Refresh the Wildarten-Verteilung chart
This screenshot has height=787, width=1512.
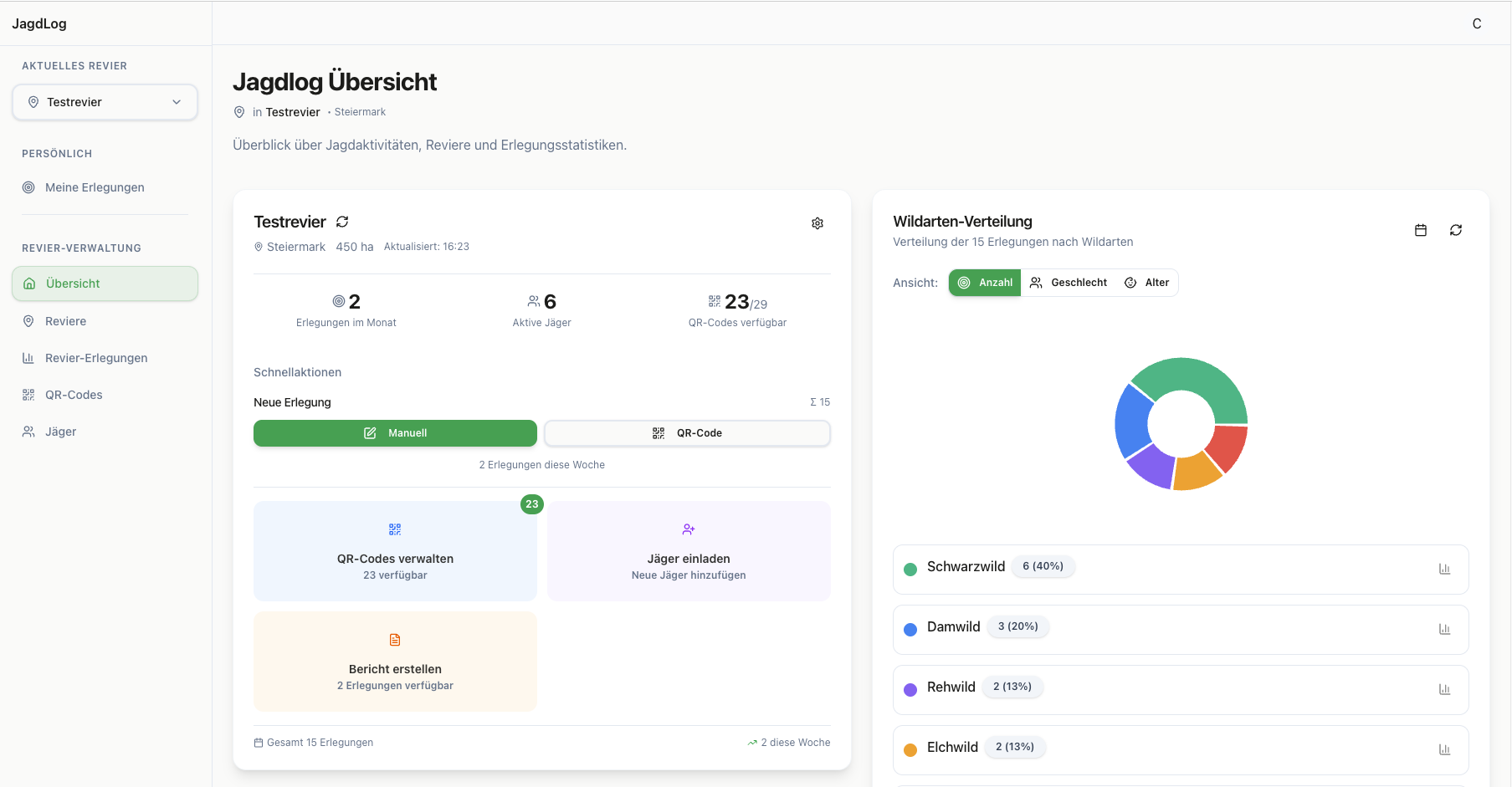pos(1456,230)
